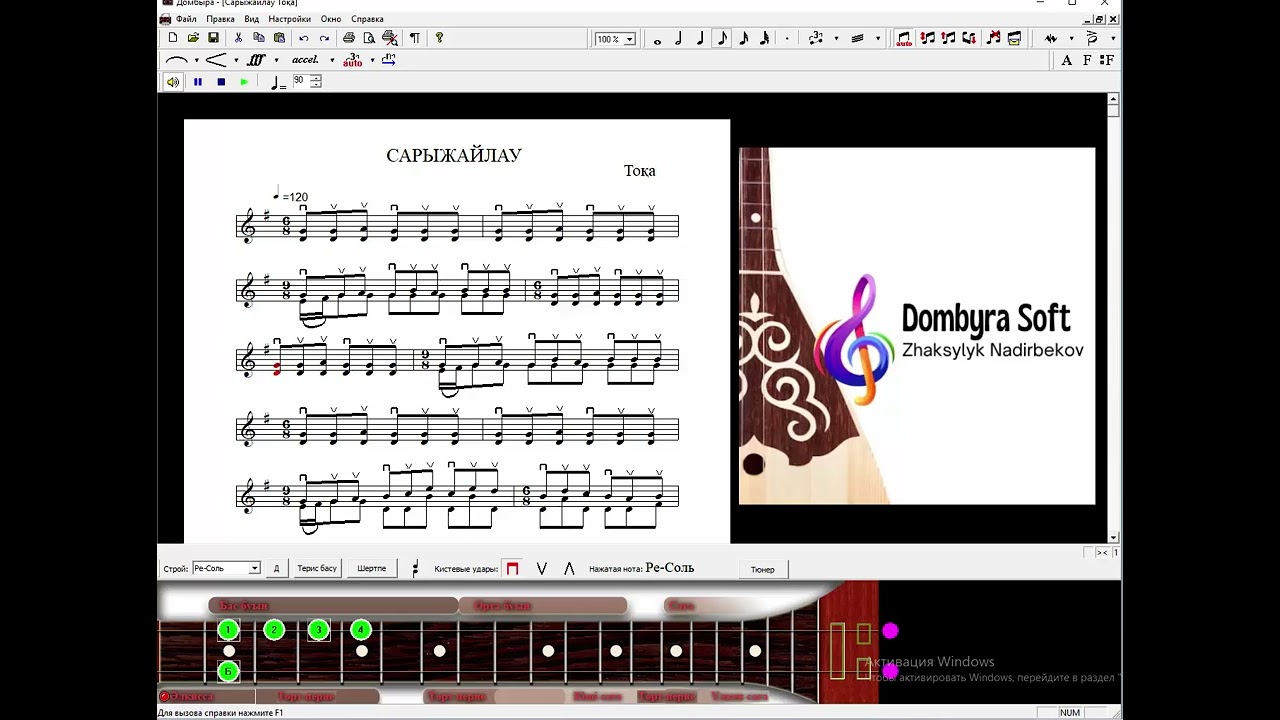Create a new score file
The width and height of the screenshot is (1280, 720).
click(173, 38)
